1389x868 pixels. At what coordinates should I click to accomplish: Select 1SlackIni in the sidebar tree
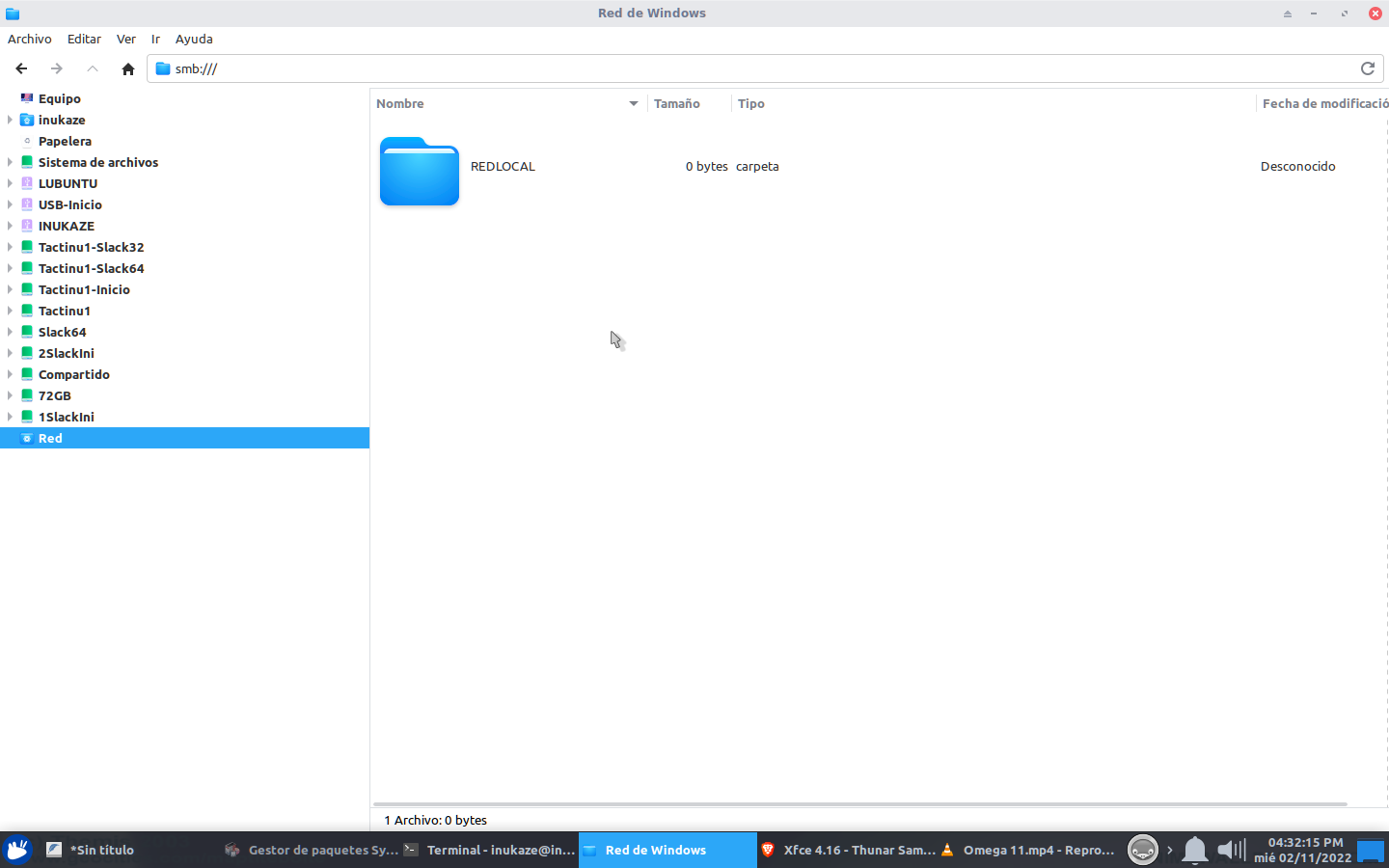tap(67, 417)
